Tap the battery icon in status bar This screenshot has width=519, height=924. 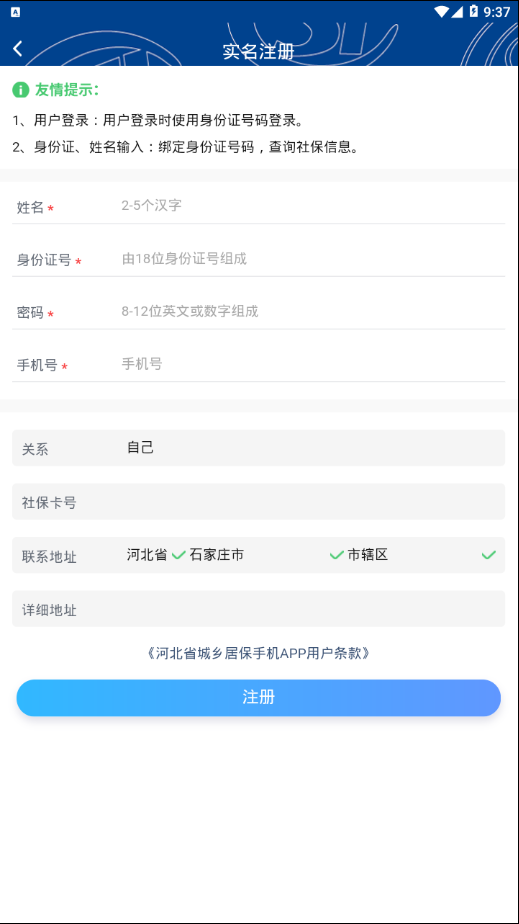(x=474, y=11)
